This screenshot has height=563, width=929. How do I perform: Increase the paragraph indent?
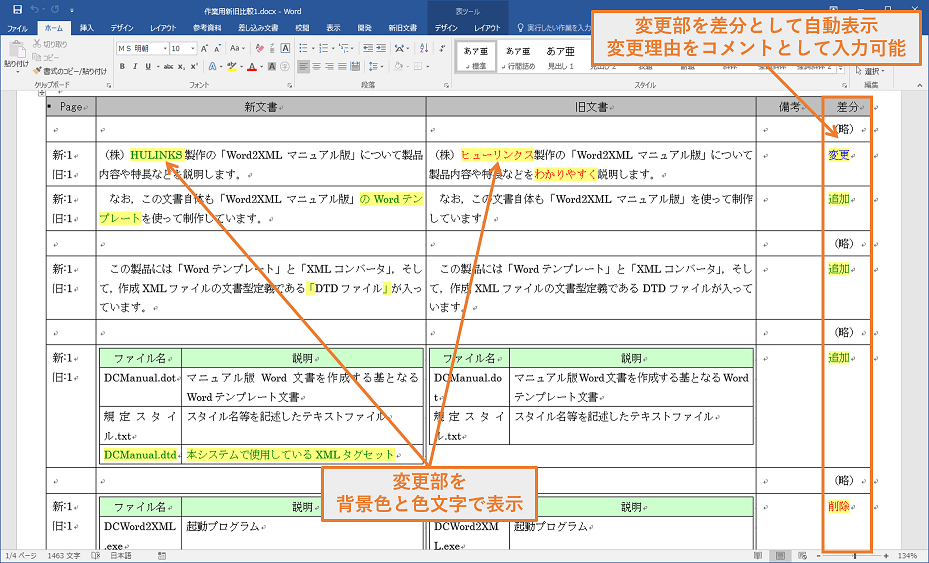click(x=381, y=48)
